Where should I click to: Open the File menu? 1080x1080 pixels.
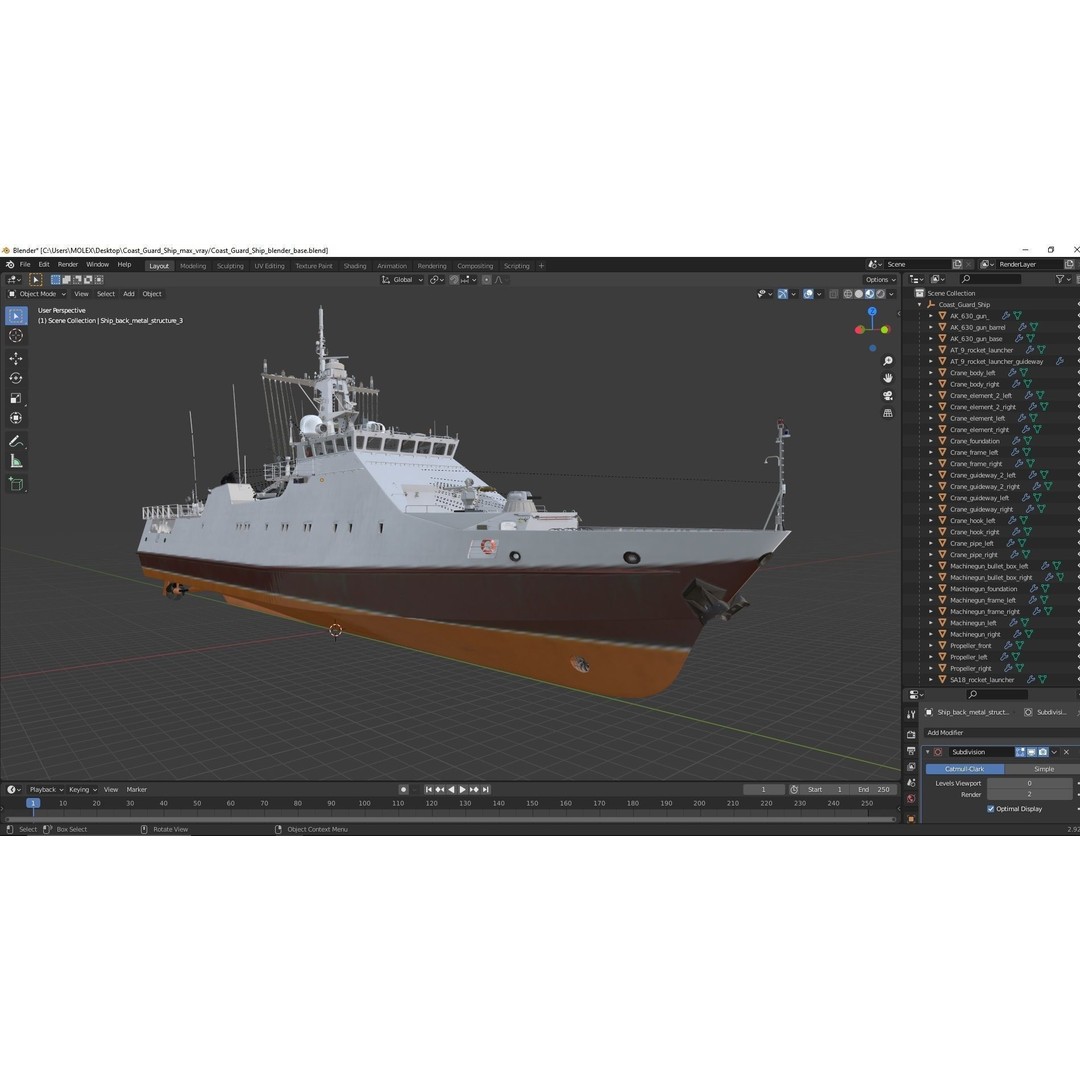coord(25,264)
